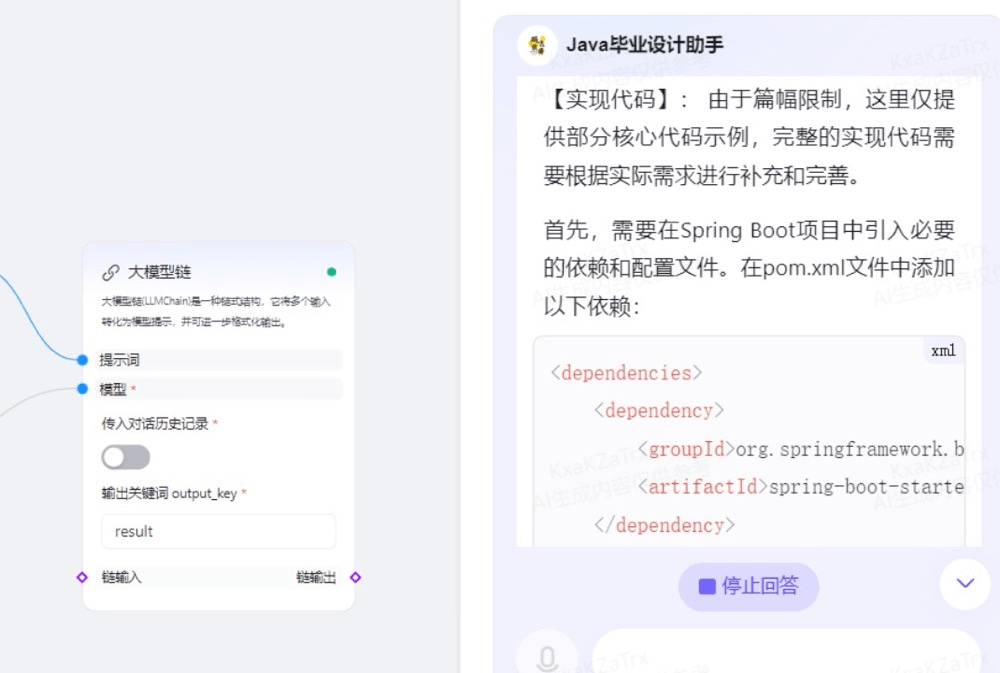
Task: Click the closing </dependency> tag line
Action: click(665, 525)
